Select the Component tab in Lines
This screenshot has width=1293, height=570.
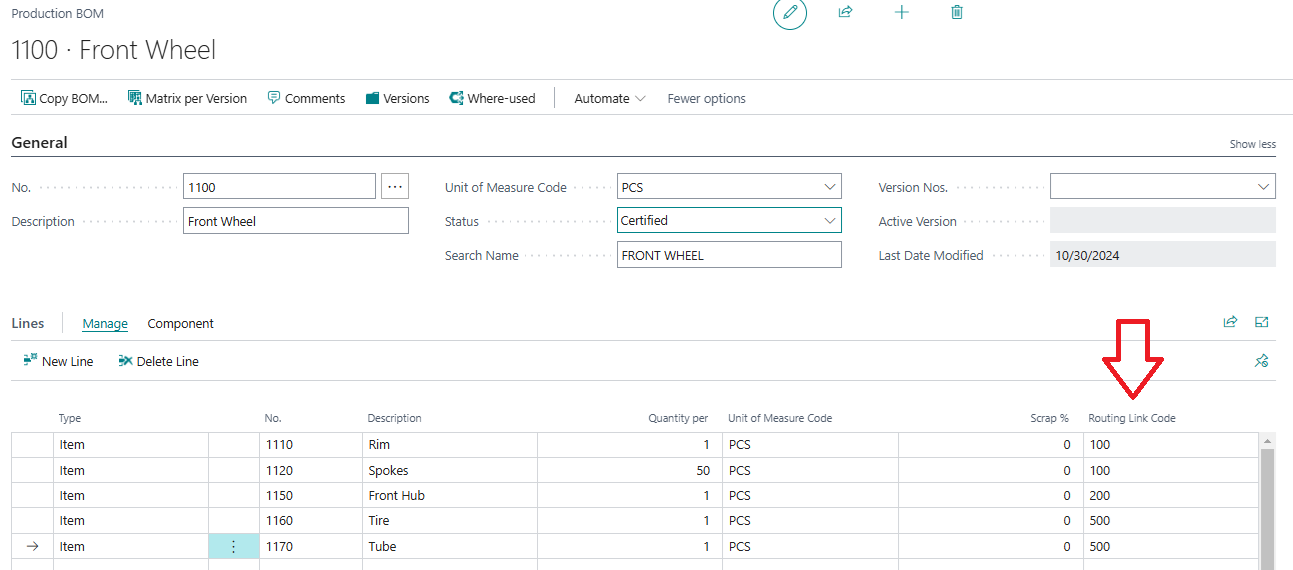(181, 323)
